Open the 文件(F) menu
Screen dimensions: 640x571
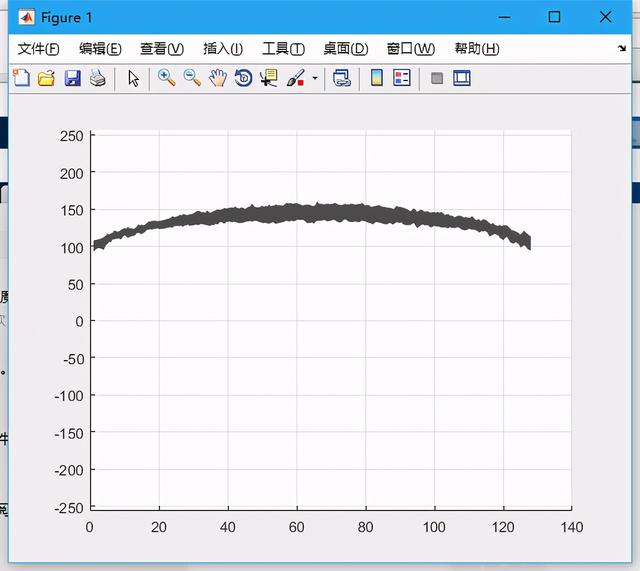[x=38, y=49]
